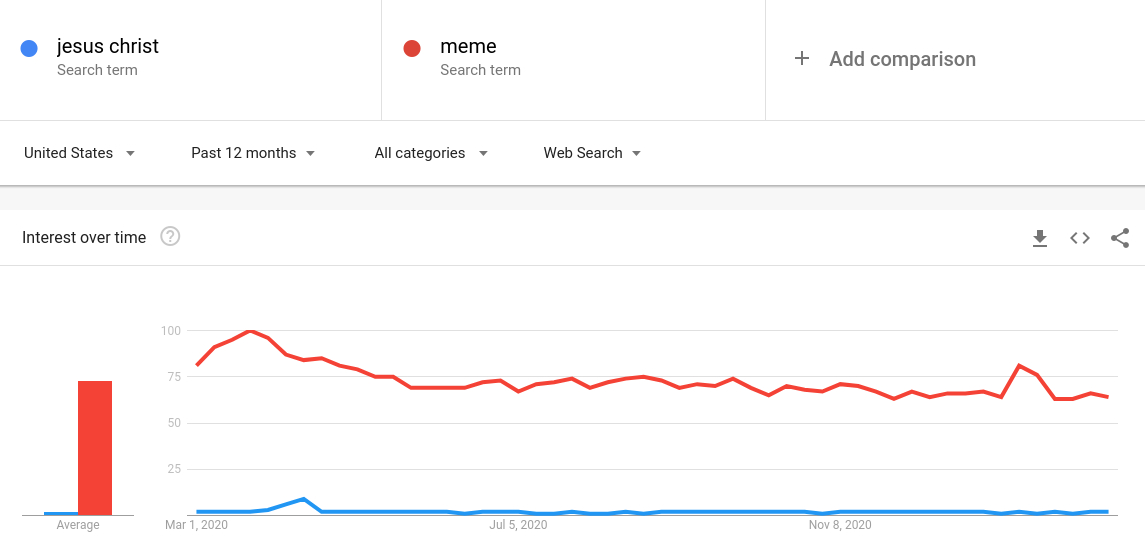Edit the meme search term
This screenshot has width=1145, height=539.
pos(469,47)
